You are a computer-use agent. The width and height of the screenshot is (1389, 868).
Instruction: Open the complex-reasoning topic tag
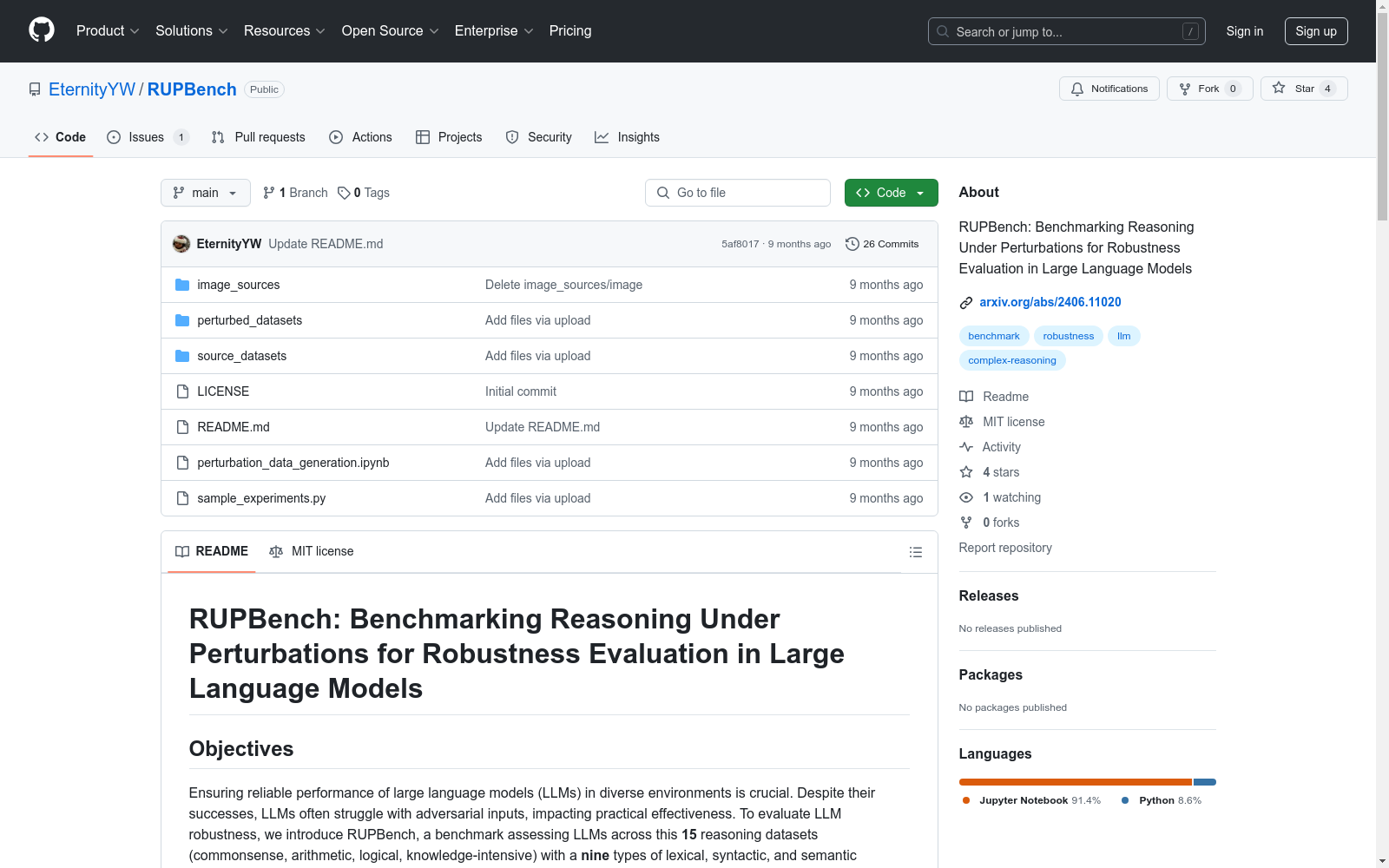[1012, 360]
